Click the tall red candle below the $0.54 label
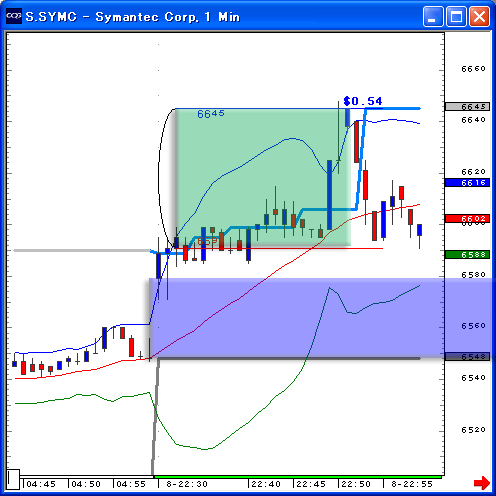 (356, 142)
